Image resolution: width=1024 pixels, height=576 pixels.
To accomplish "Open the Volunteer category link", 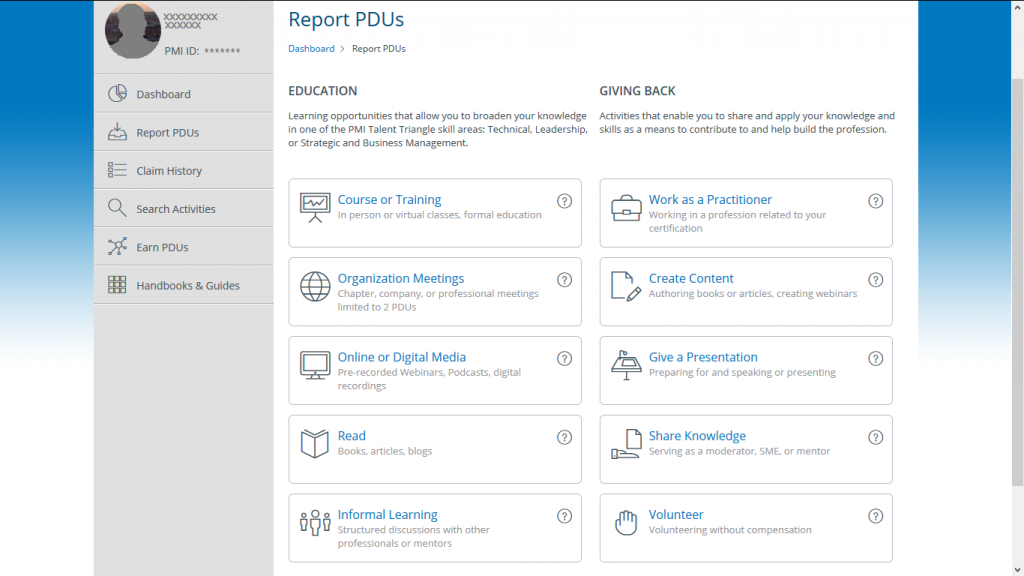I will (676, 515).
